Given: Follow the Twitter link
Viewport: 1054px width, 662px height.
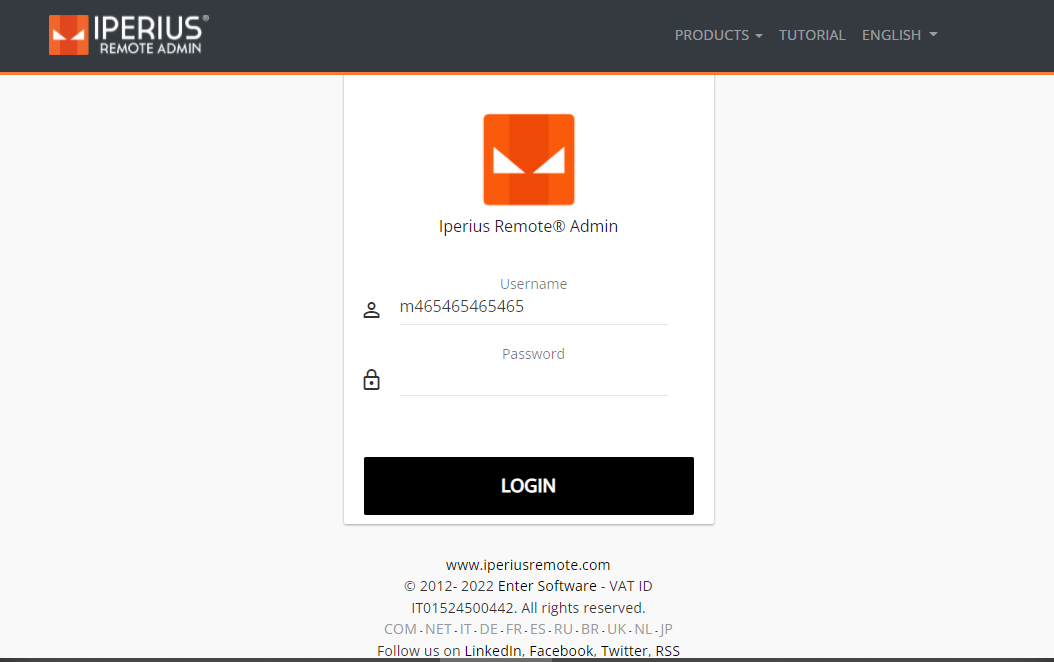Looking at the screenshot, I should [x=624, y=651].
